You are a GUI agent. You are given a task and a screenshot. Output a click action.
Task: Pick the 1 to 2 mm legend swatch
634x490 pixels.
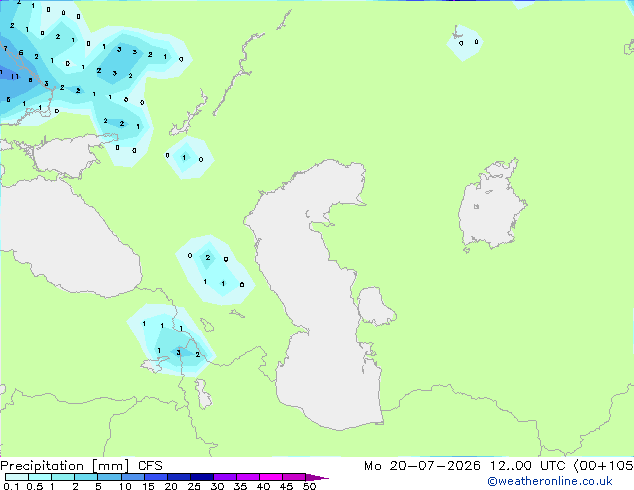coord(63,477)
